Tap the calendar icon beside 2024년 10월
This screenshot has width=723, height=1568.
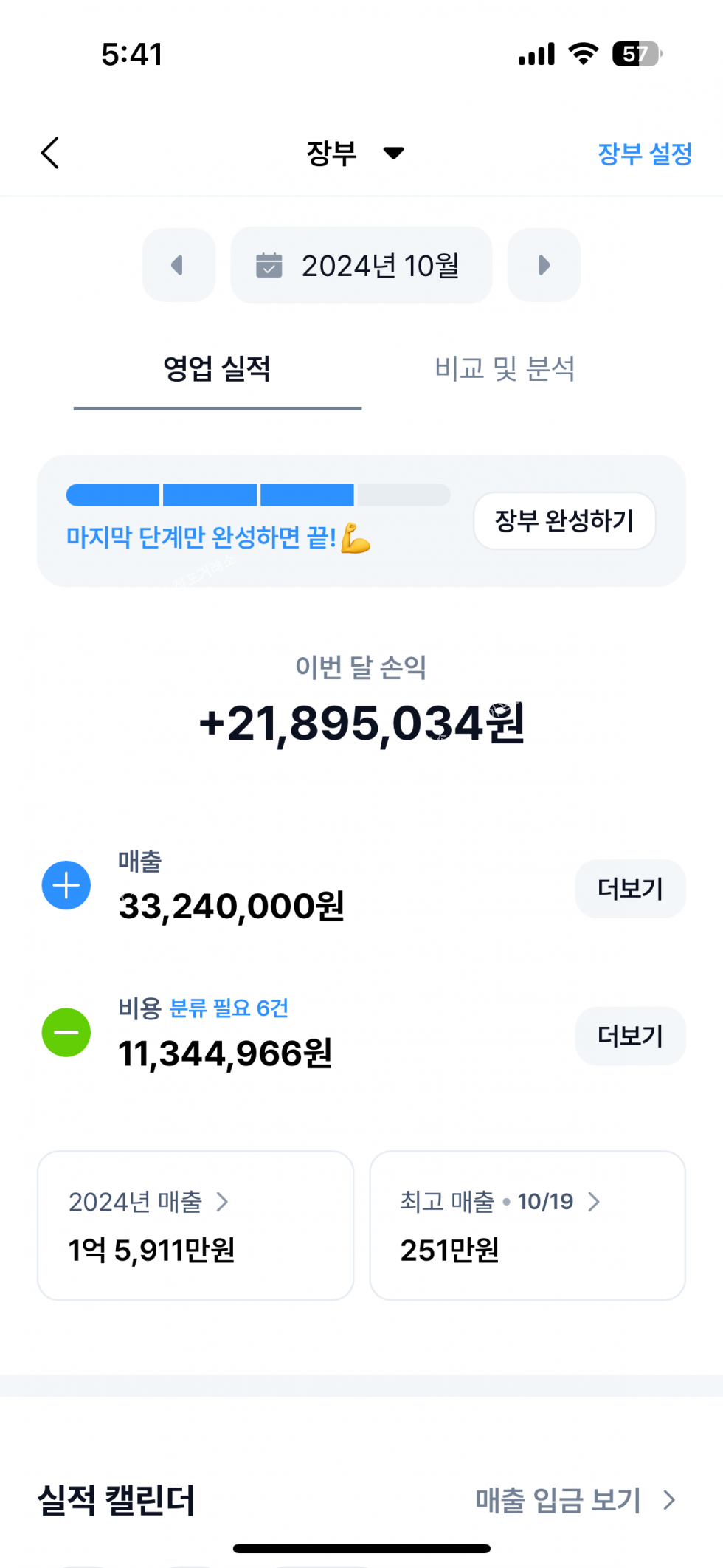tap(269, 265)
